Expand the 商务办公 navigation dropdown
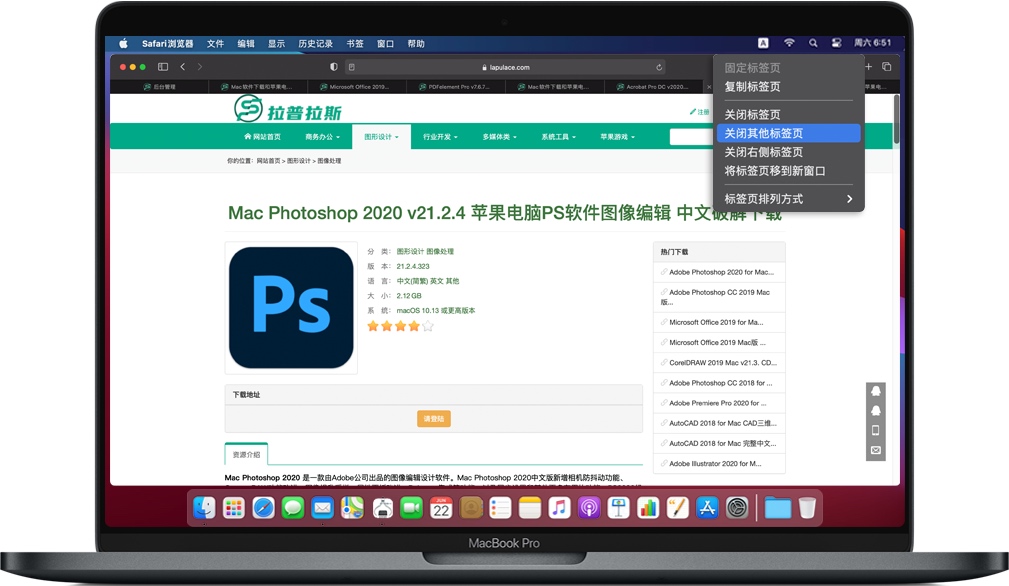Image resolution: width=1009 pixels, height=586 pixels. point(322,137)
